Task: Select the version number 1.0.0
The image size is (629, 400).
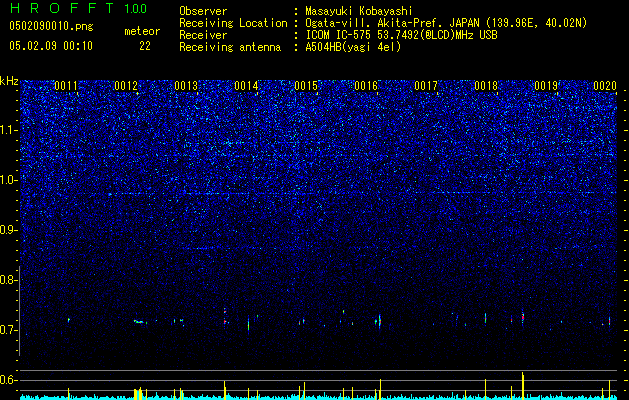Action: [x=135, y=8]
